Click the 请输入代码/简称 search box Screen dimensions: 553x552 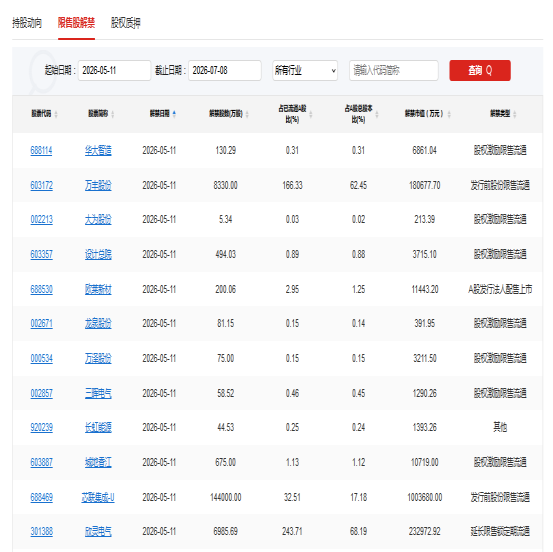tap(394, 71)
